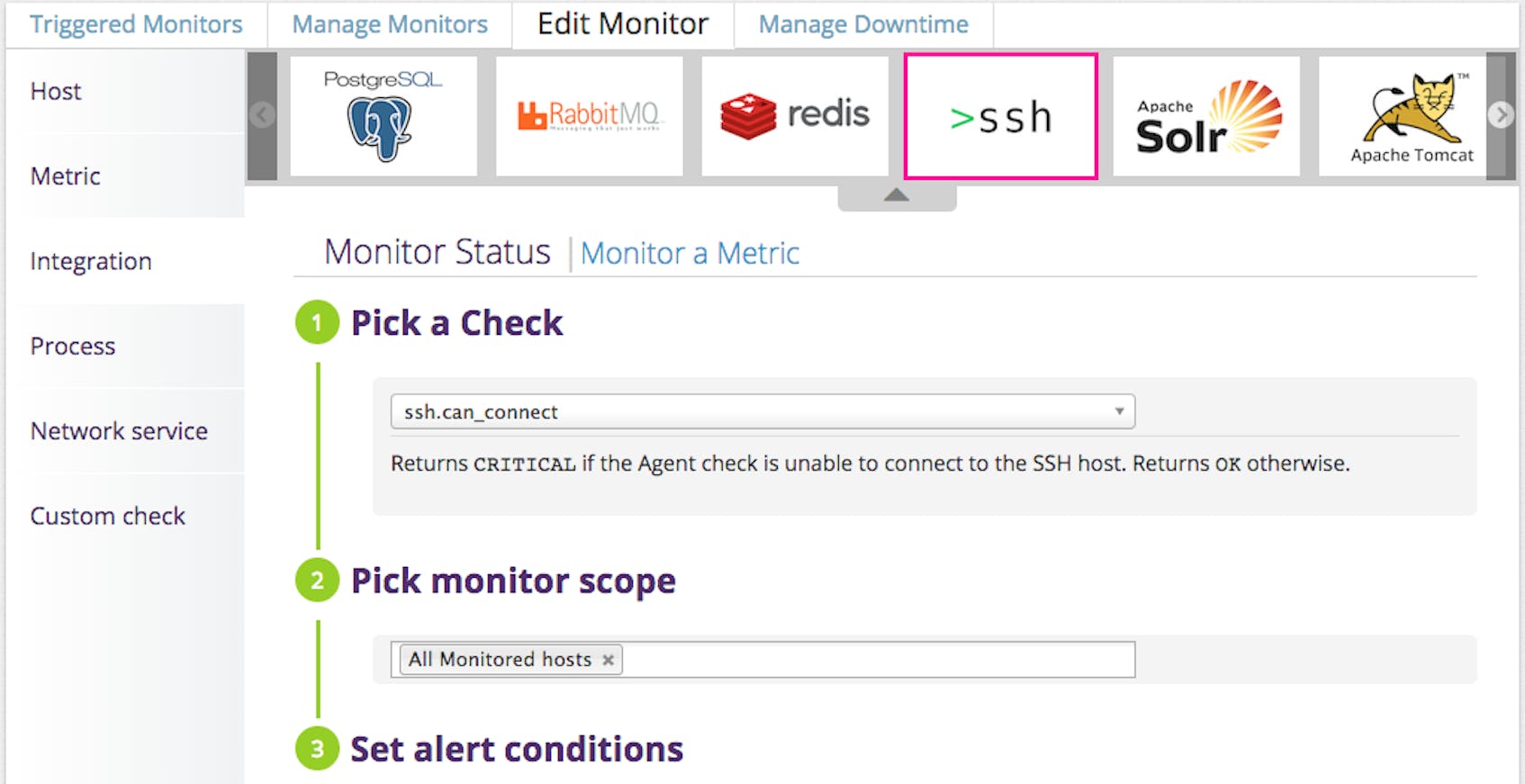Switch to Custom check monitor type
The height and width of the screenshot is (784, 1525).
point(107,516)
